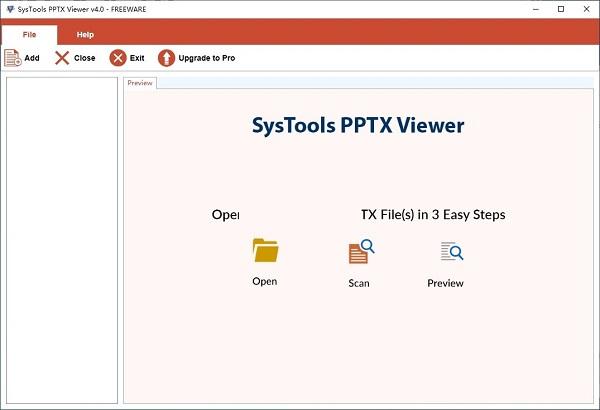Close the PPTX Viewer window
The width and height of the screenshot is (600, 410).
tap(586, 9)
